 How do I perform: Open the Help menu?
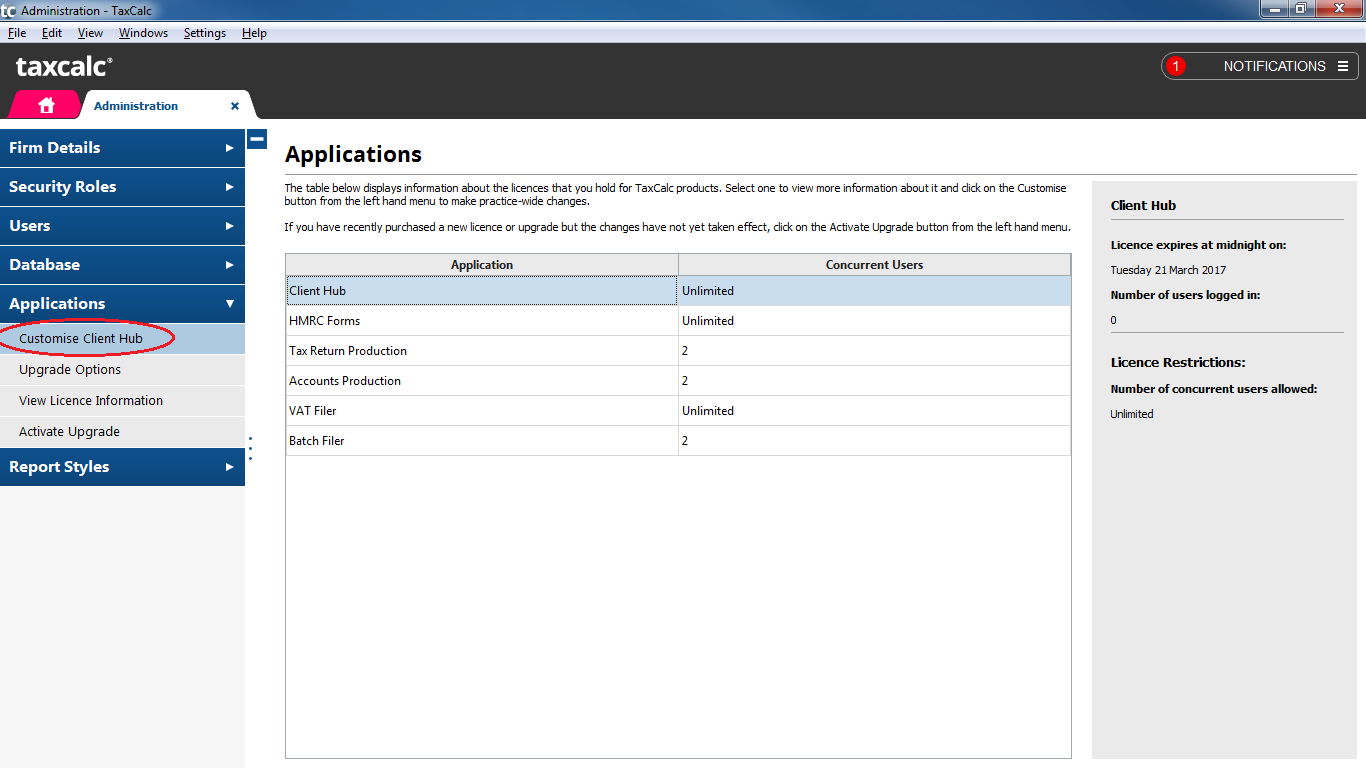click(254, 33)
